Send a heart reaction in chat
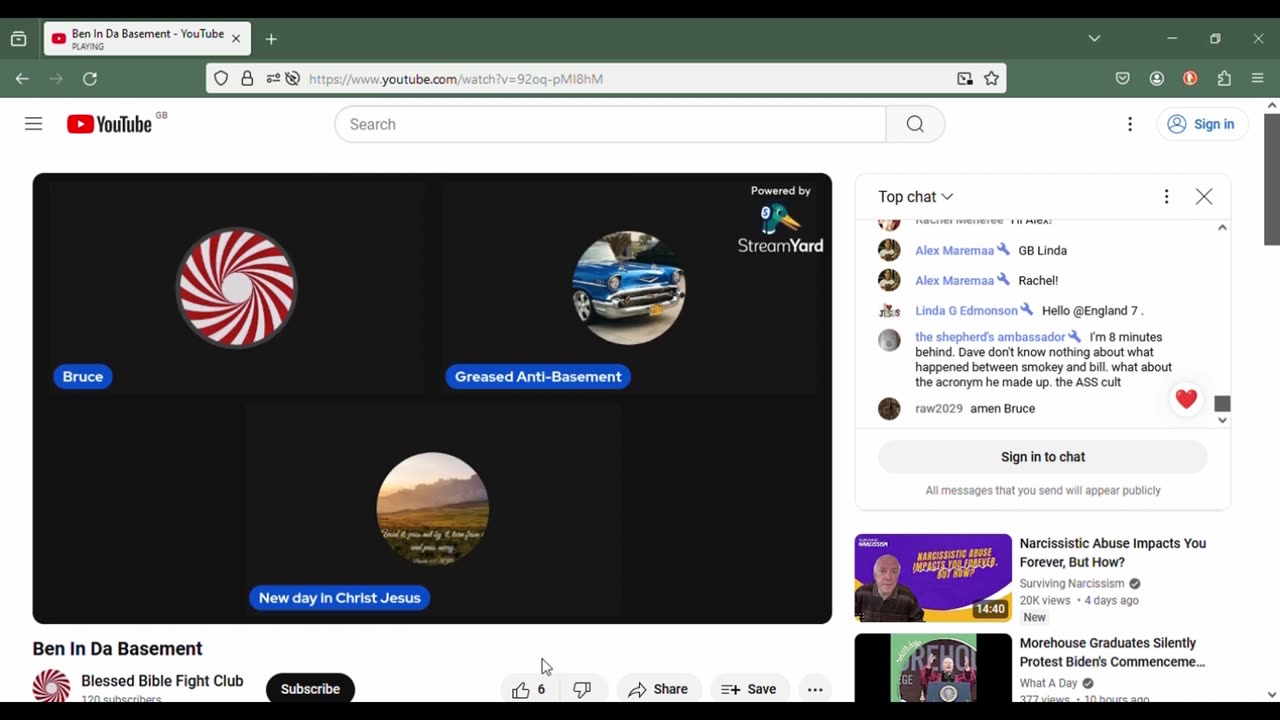Image resolution: width=1280 pixels, height=720 pixels. (1186, 400)
